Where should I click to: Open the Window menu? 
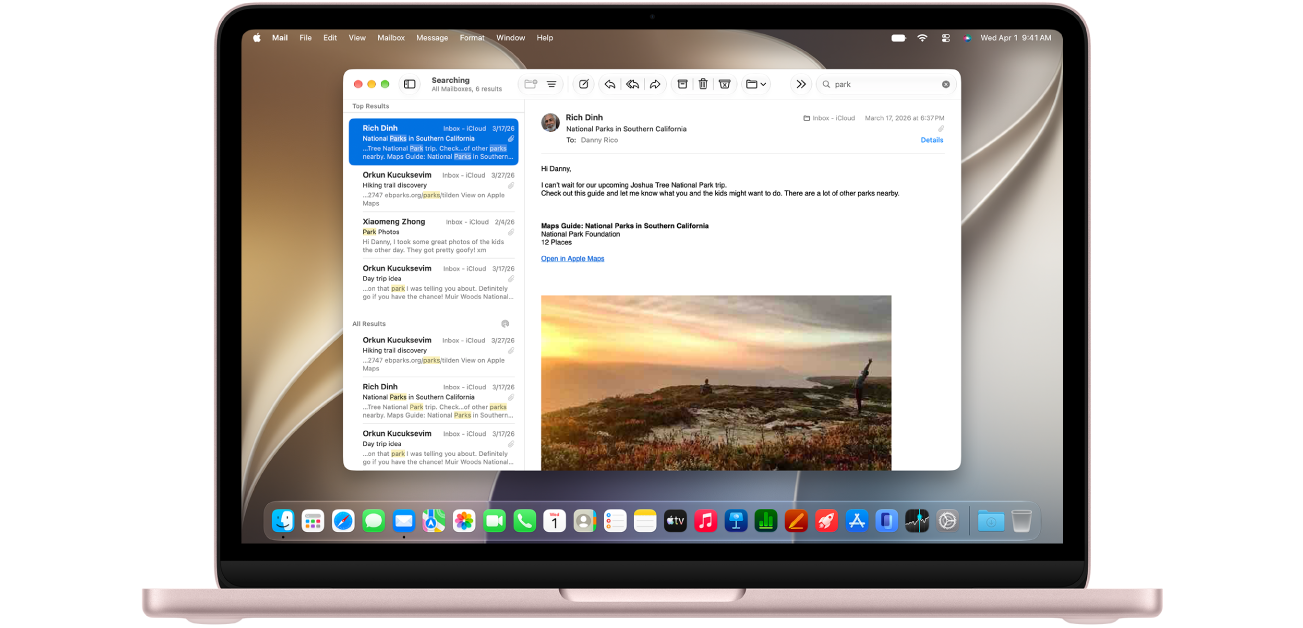(x=510, y=38)
